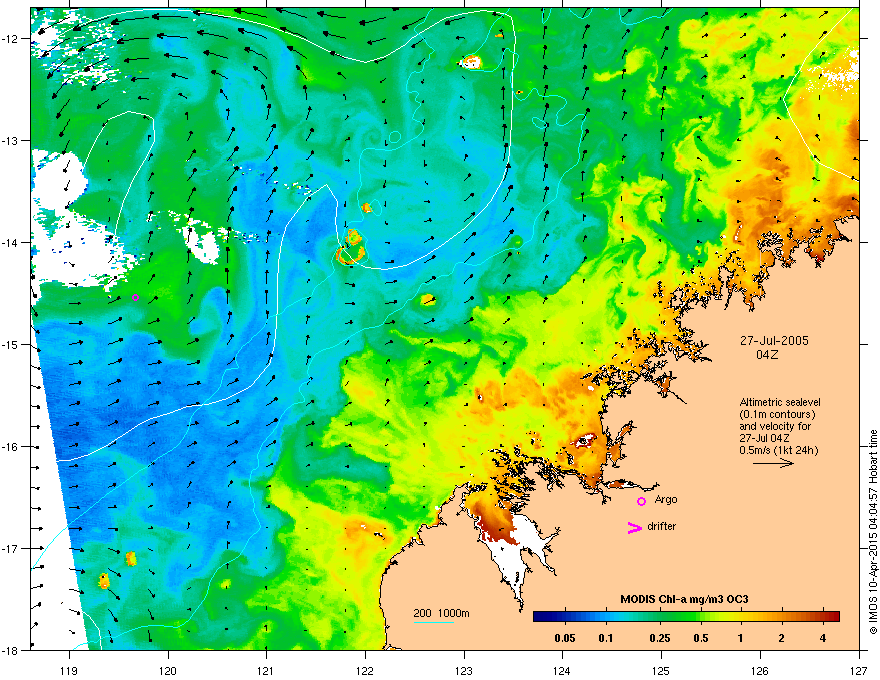The height and width of the screenshot is (680, 880).
Task: Click latitude axis label '-14'
Action: tap(10, 243)
